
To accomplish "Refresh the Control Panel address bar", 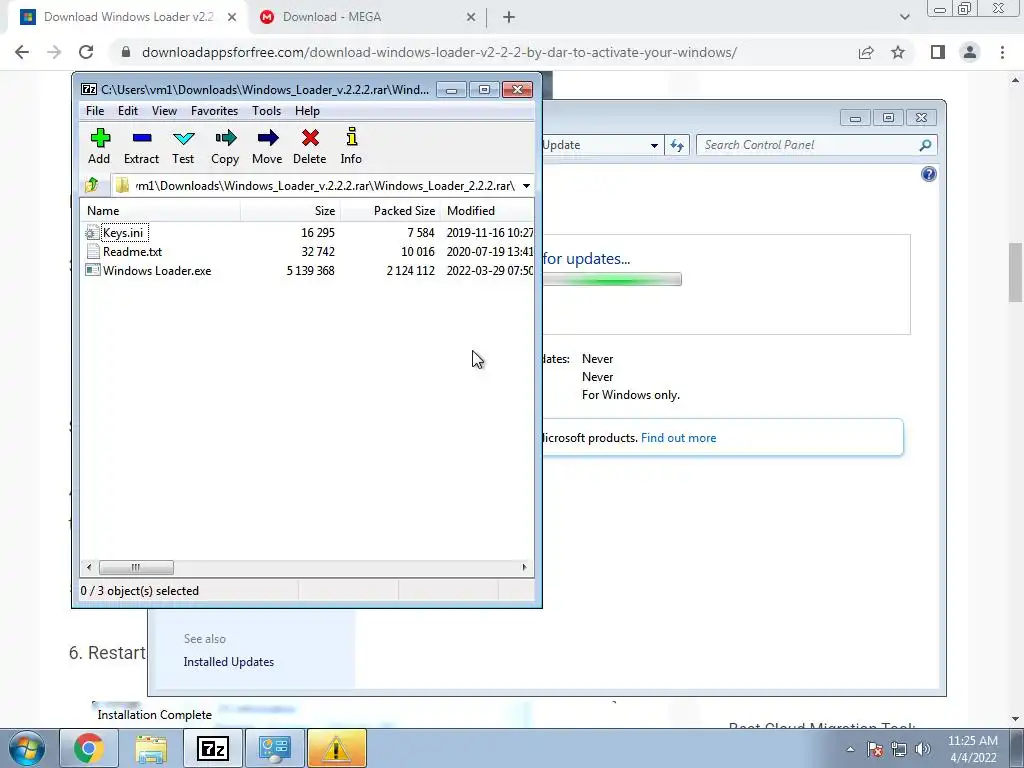I will point(677,145).
